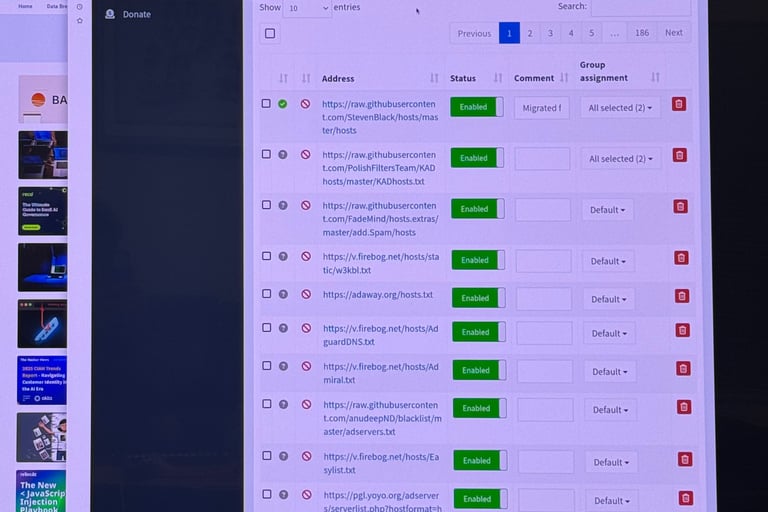Image resolution: width=768 pixels, height=512 pixels.
Task: Go to page 4 of the list
Action: (x=571, y=33)
